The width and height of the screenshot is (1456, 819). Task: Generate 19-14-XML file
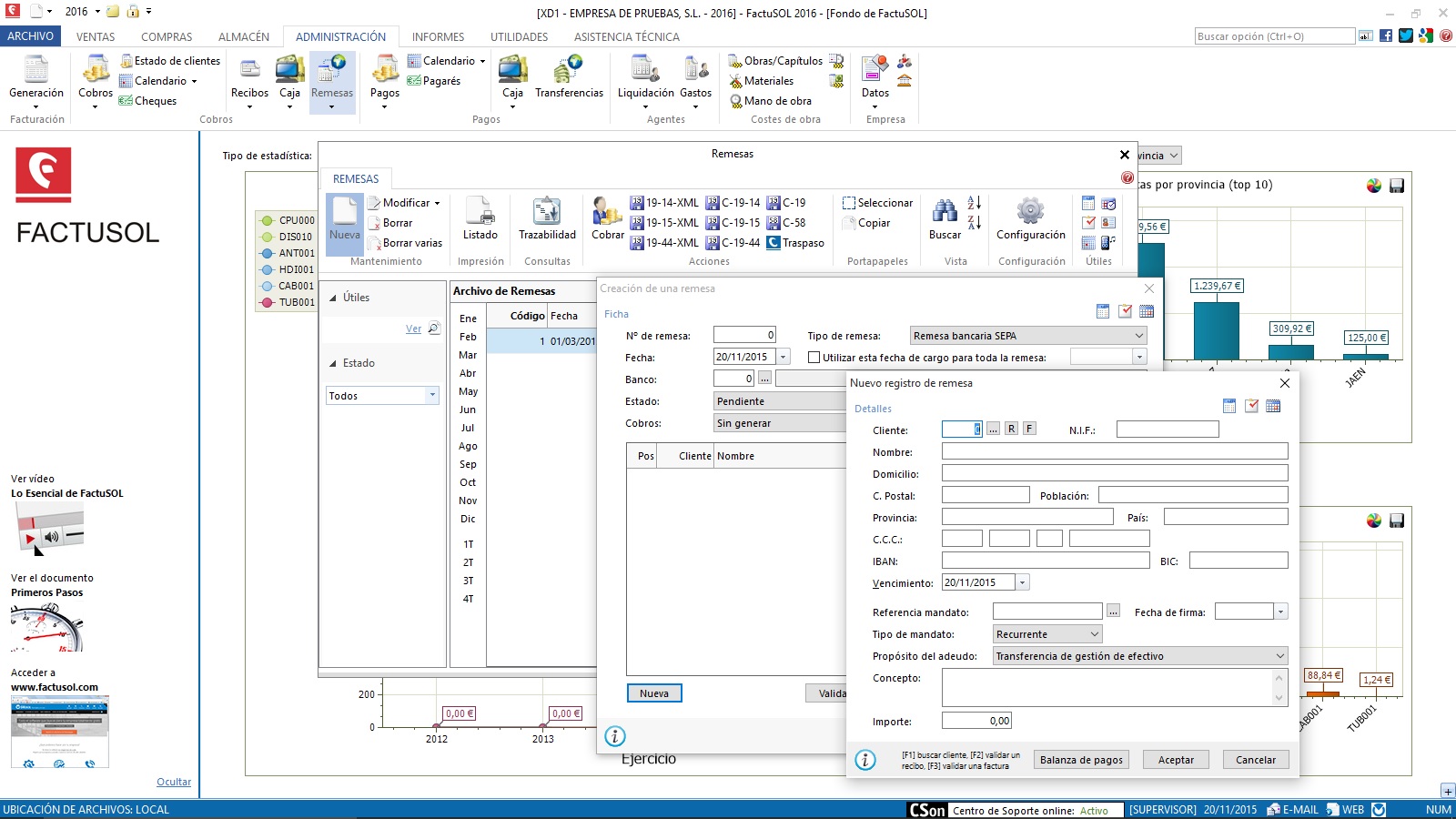pos(664,203)
